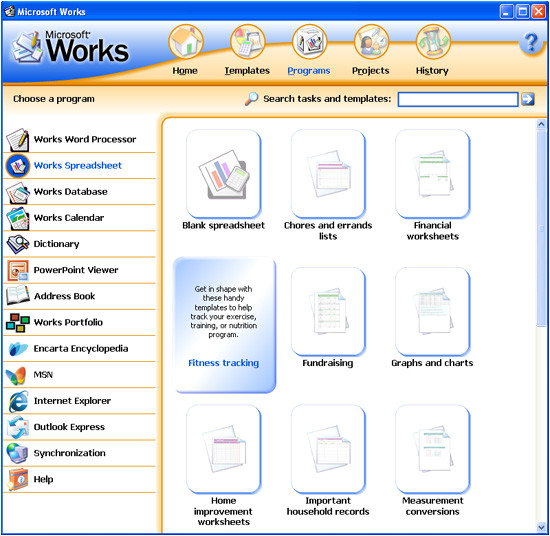Click the MSN label
Screen dimensions: 550x536
(43, 375)
